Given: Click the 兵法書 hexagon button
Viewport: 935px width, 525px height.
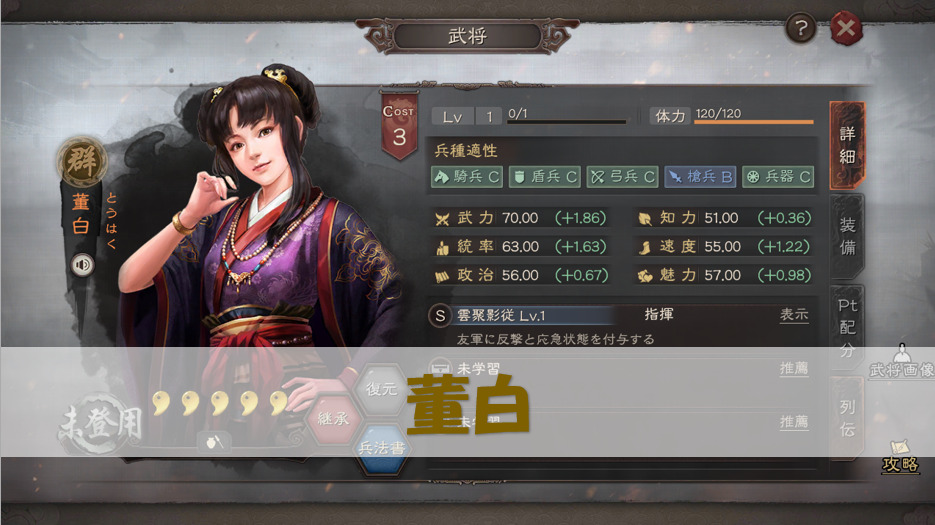Looking at the screenshot, I should click(381, 448).
